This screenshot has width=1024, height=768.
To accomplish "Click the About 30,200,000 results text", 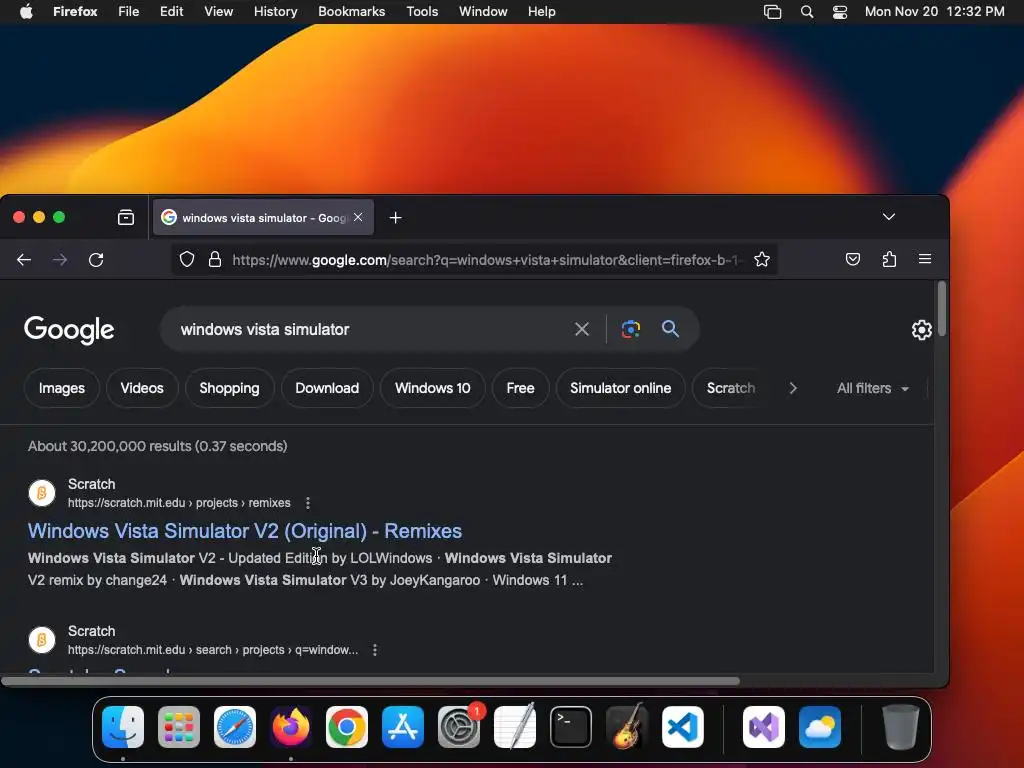I will [157, 446].
